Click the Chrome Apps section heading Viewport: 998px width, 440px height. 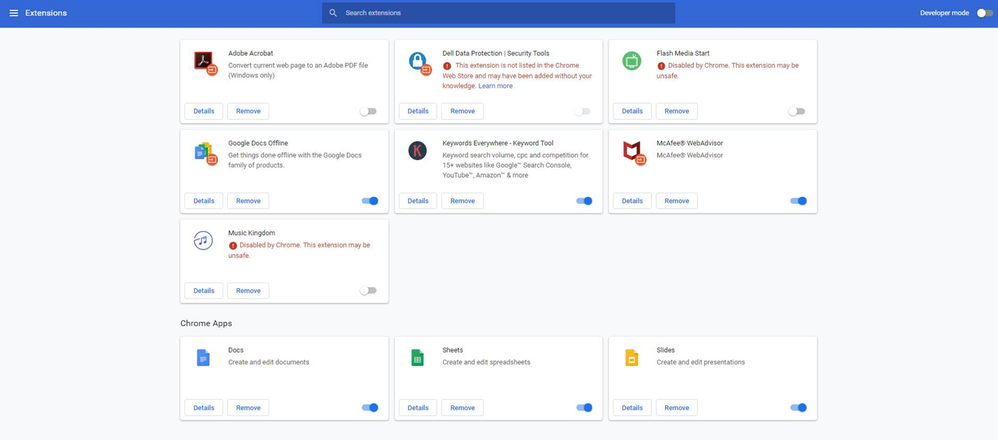click(206, 323)
